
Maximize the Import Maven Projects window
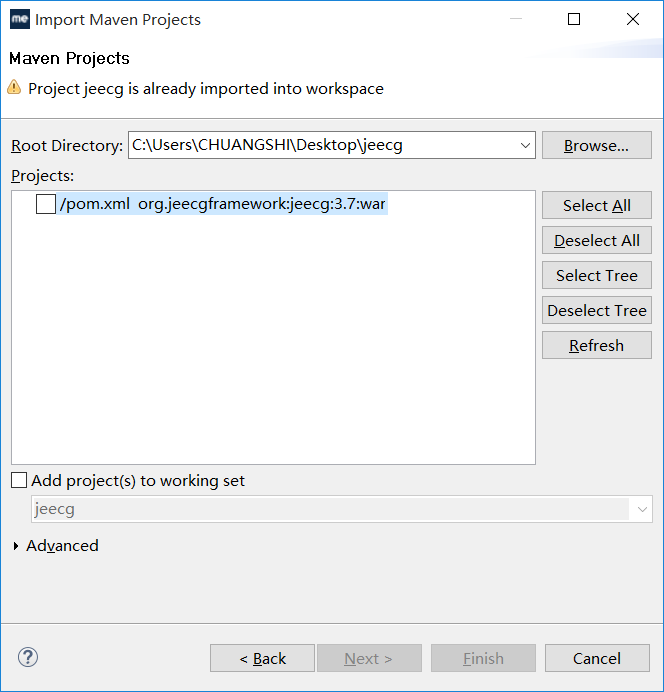tap(574, 19)
